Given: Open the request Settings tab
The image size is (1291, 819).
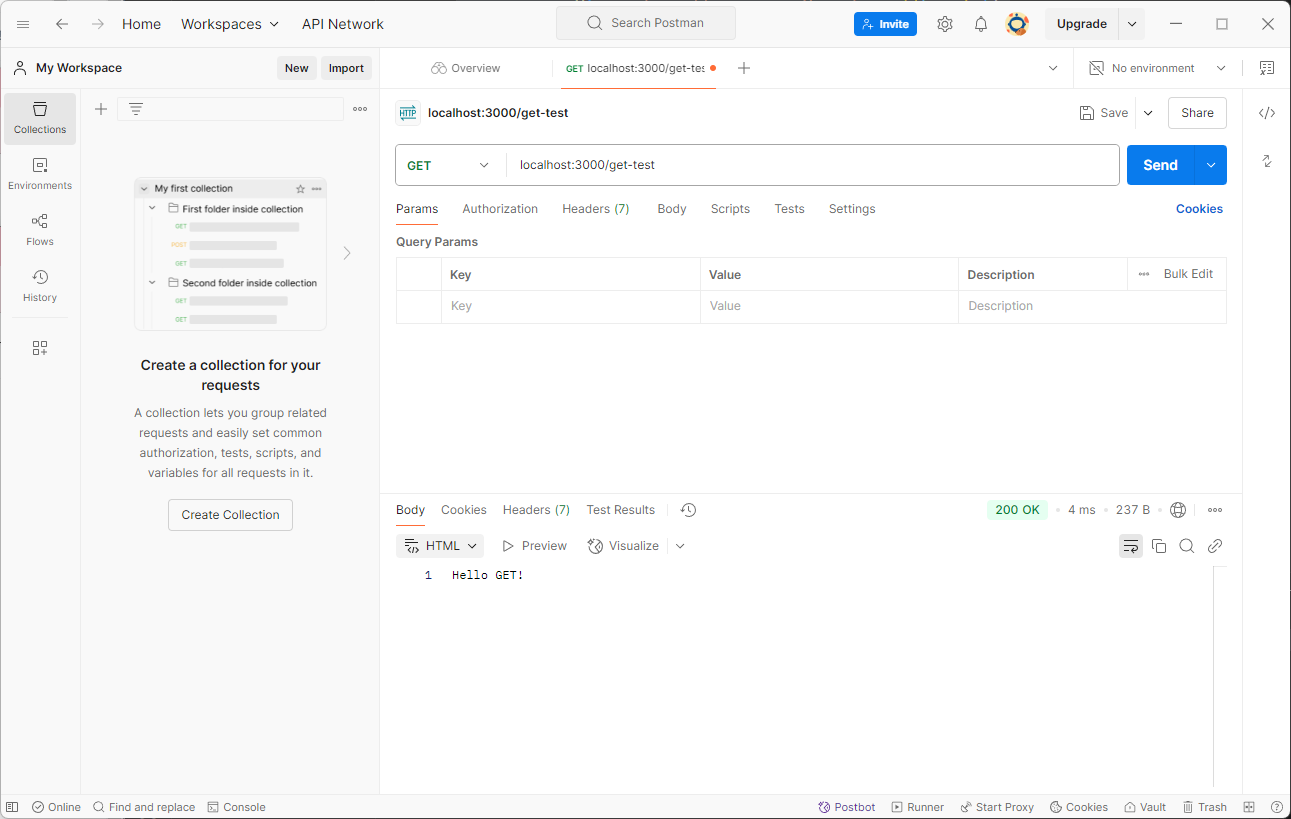Looking at the screenshot, I should tap(852, 209).
